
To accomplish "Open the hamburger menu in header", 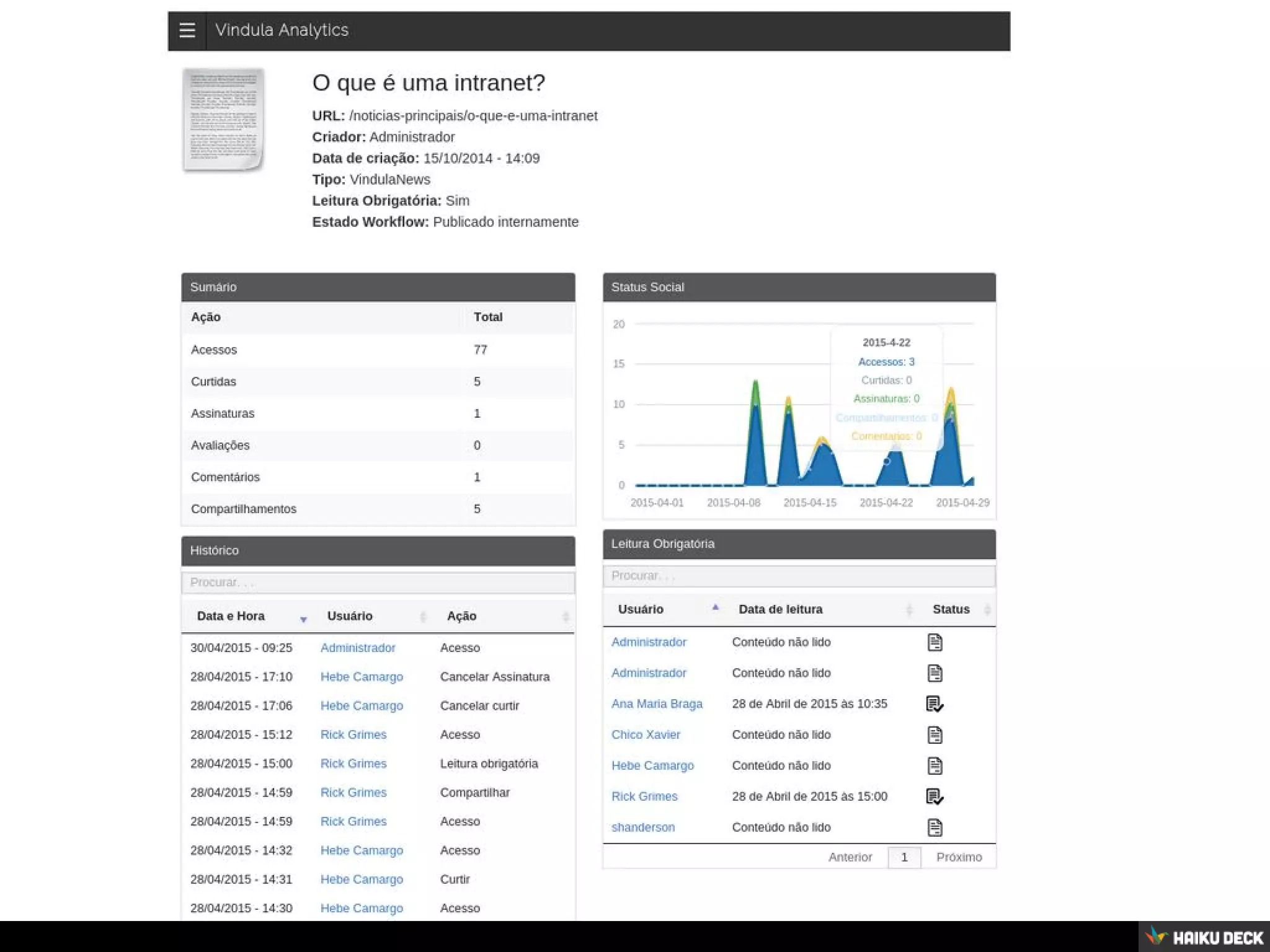I will coord(187,30).
